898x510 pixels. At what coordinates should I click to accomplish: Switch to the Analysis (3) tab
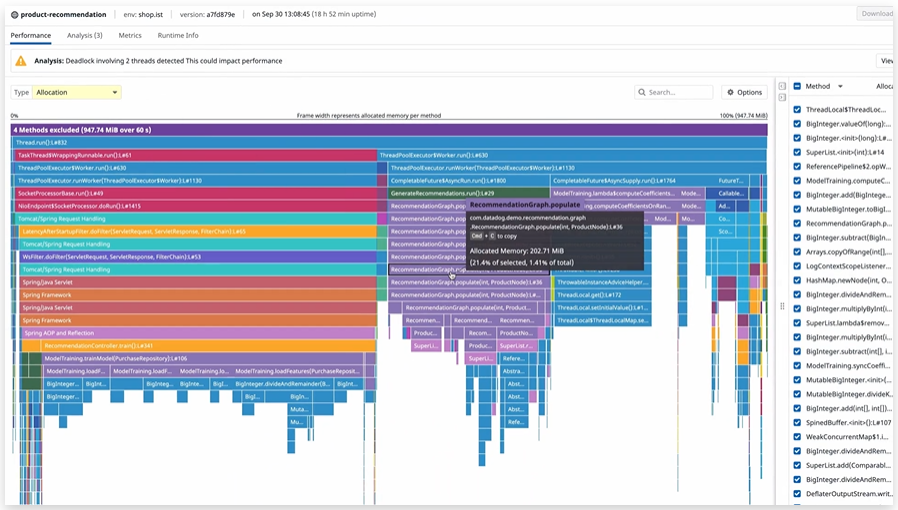pos(85,35)
